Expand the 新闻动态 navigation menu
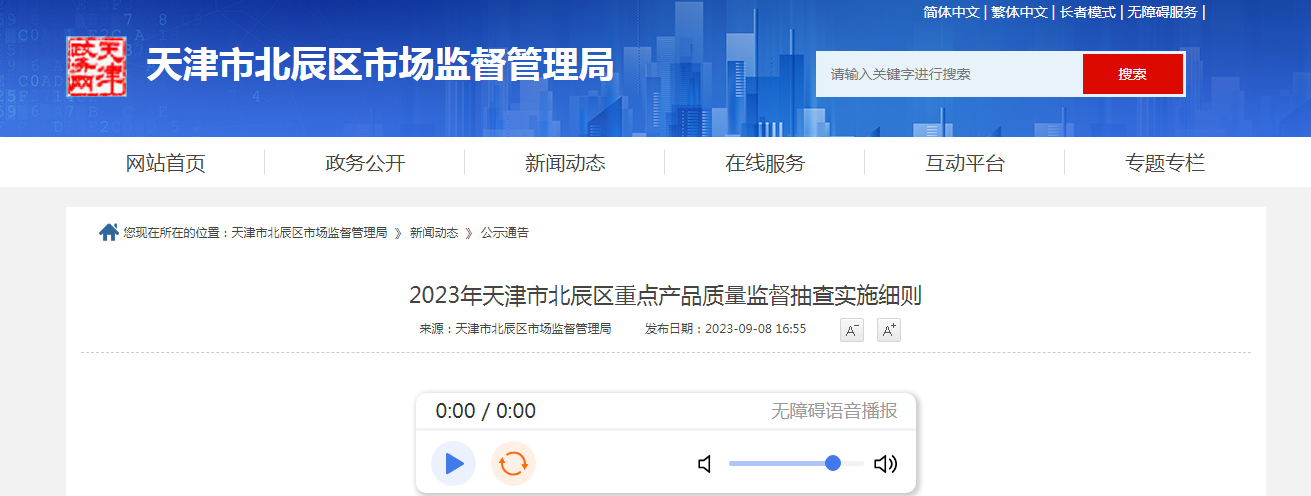This screenshot has width=1311, height=496. tap(565, 163)
